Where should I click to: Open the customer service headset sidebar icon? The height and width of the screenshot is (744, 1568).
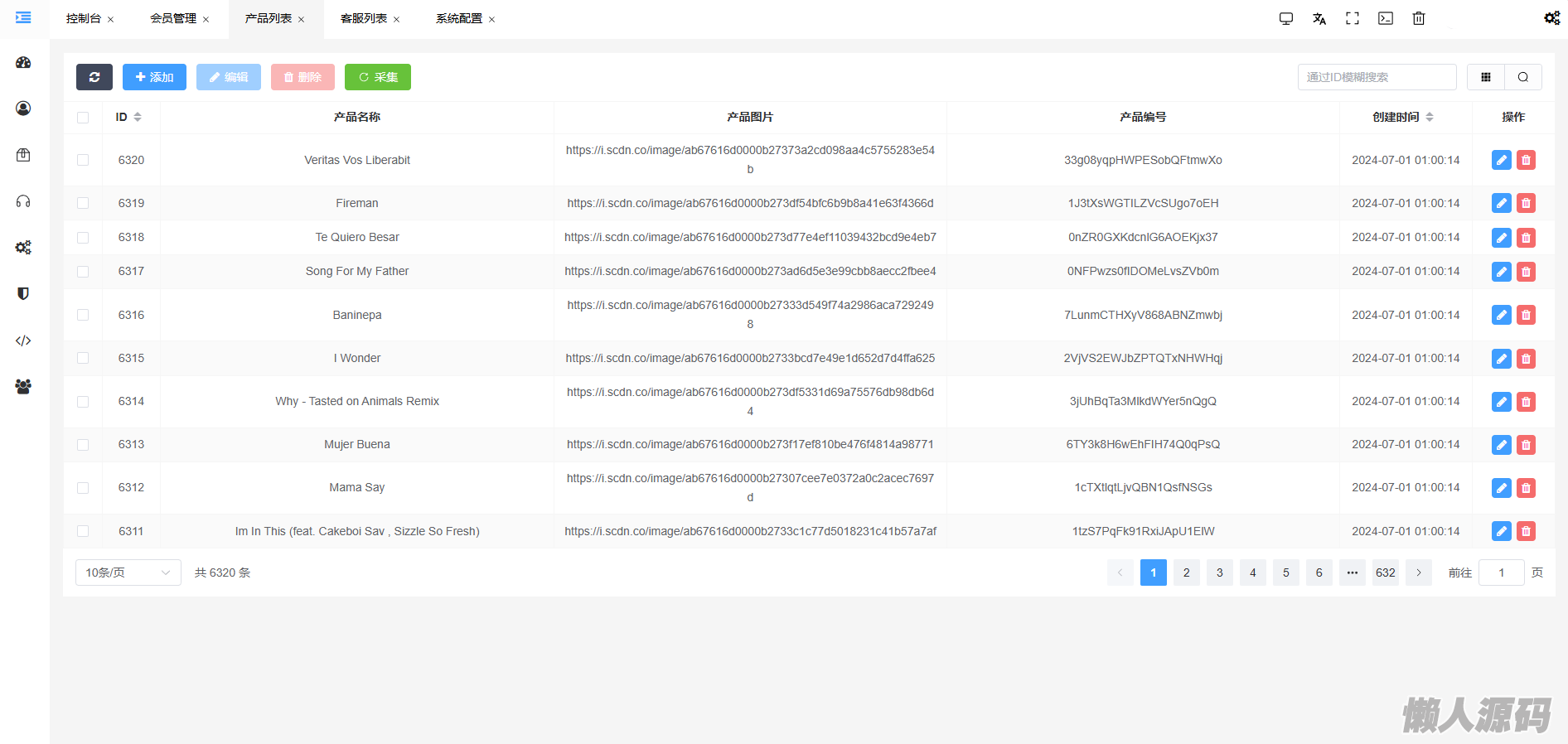click(23, 201)
